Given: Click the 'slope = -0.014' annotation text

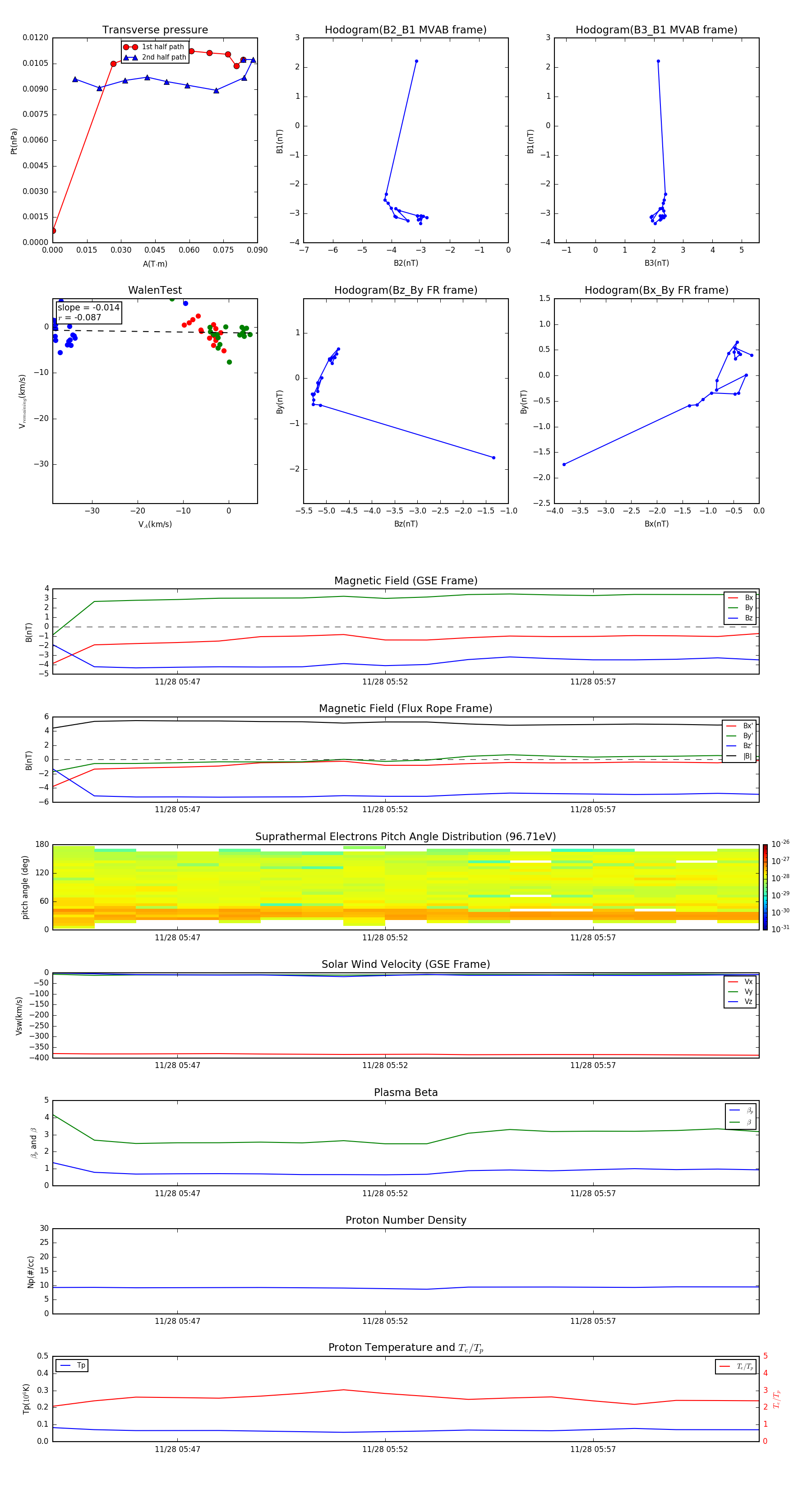Looking at the screenshot, I should (x=88, y=308).
